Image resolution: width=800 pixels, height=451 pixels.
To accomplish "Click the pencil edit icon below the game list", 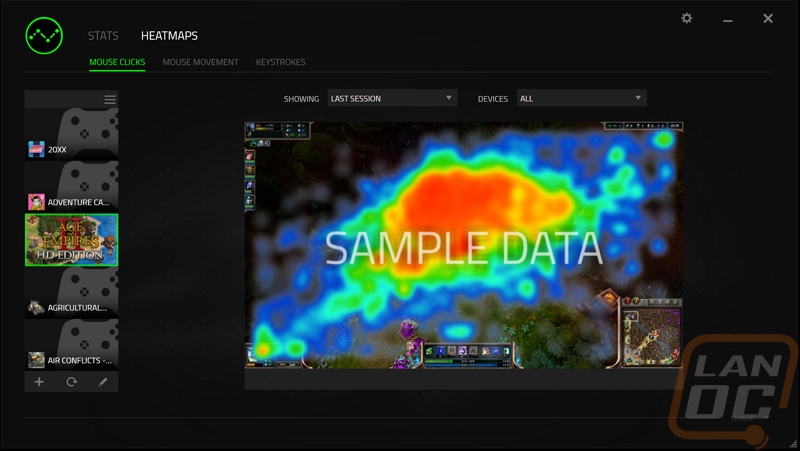I will 102,382.
